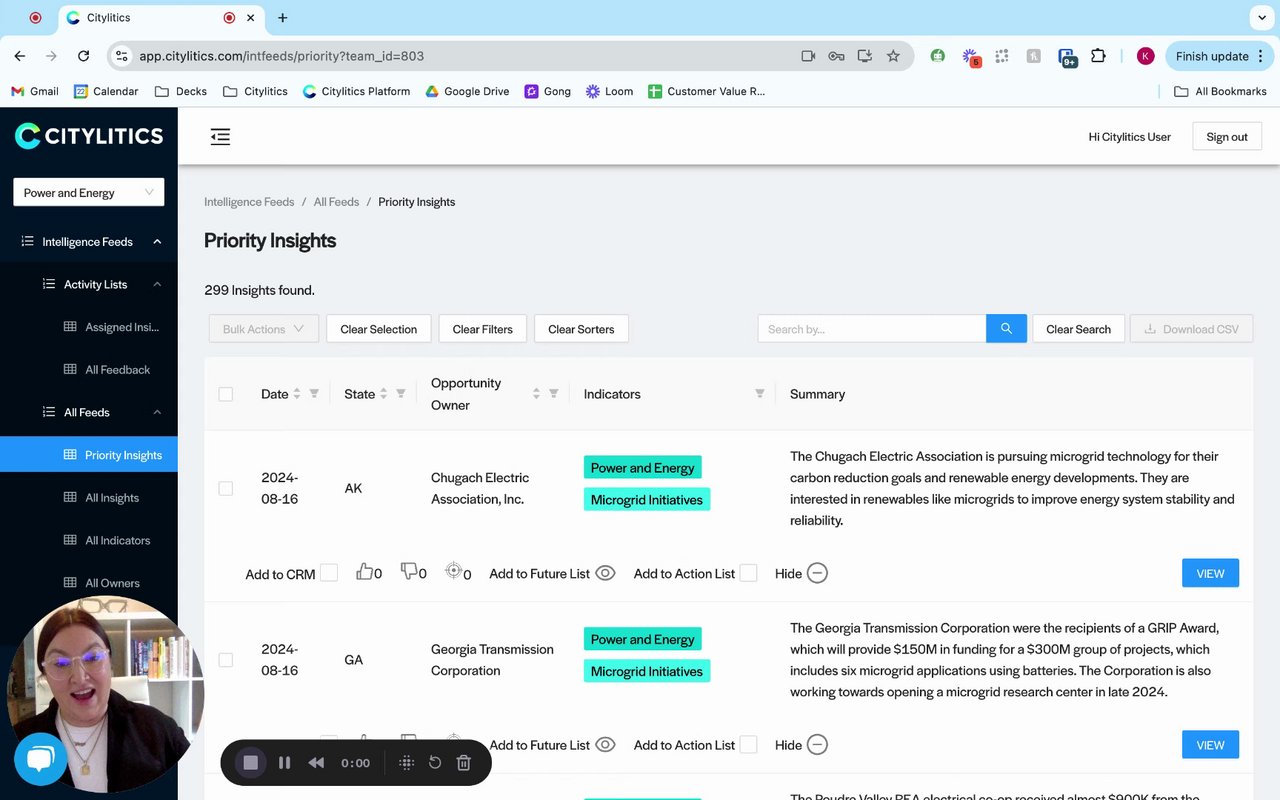Thumbs down the Chugach Electric insight
1280x800 pixels.
pyautogui.click(x=409, y=572)
